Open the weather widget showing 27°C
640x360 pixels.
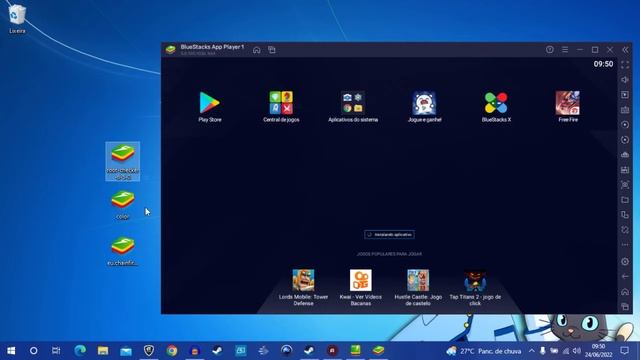(484, 351)
